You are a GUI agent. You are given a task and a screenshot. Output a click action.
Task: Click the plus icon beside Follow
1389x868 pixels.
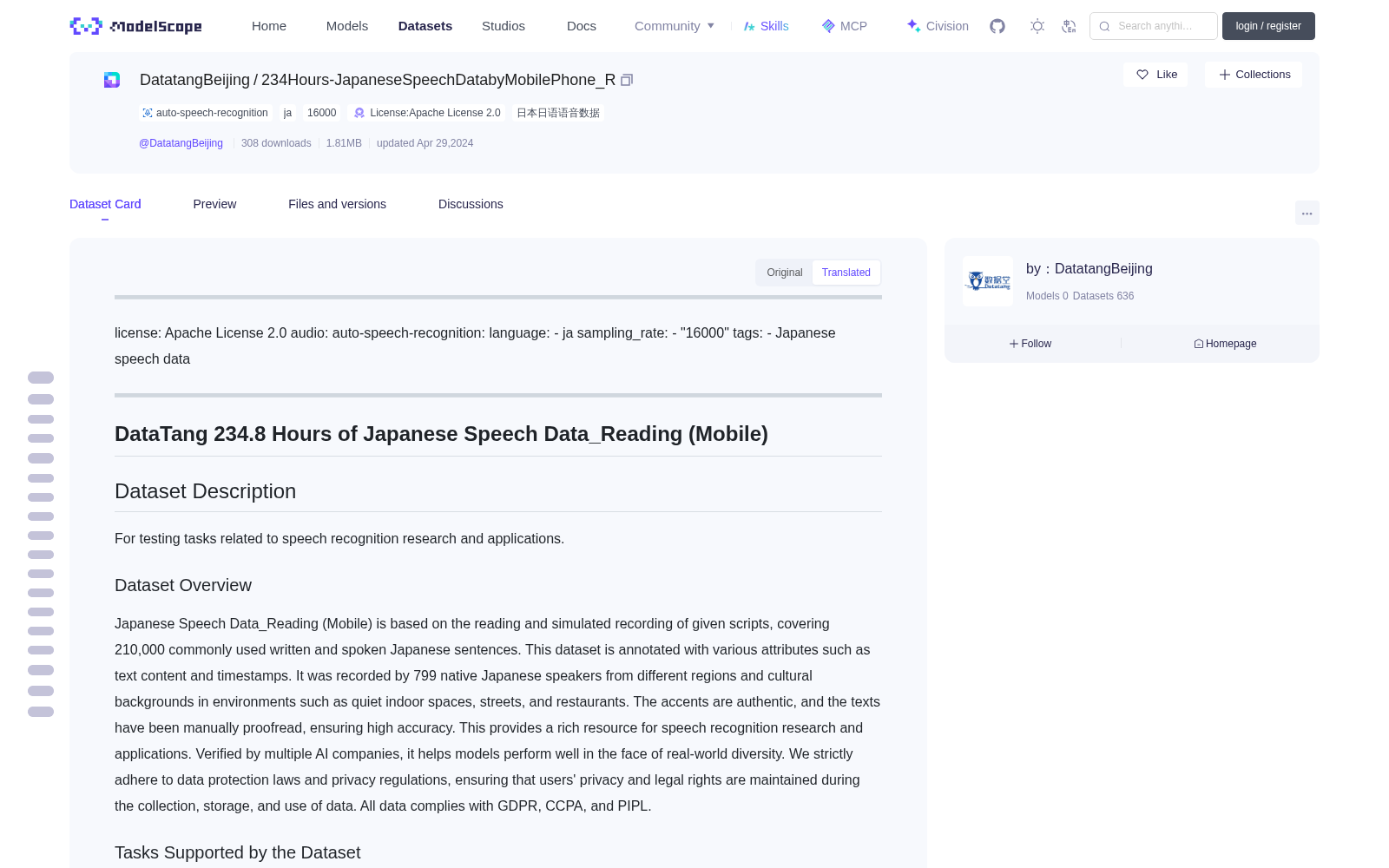[x=1014, y=344]
